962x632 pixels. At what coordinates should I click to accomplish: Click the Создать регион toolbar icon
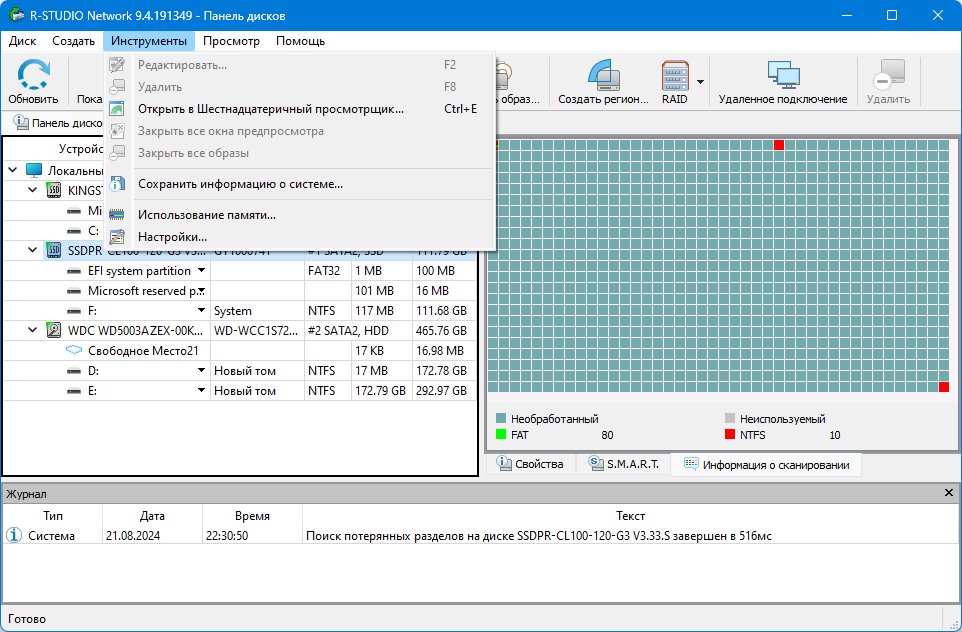click(604, 75)
